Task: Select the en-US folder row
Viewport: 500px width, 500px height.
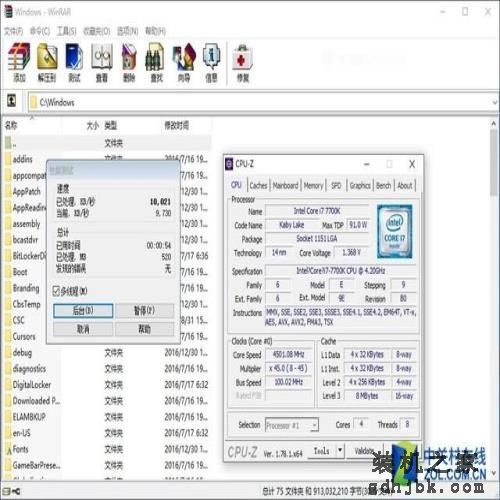Action: pyautogui.click(x=107, y=433)
